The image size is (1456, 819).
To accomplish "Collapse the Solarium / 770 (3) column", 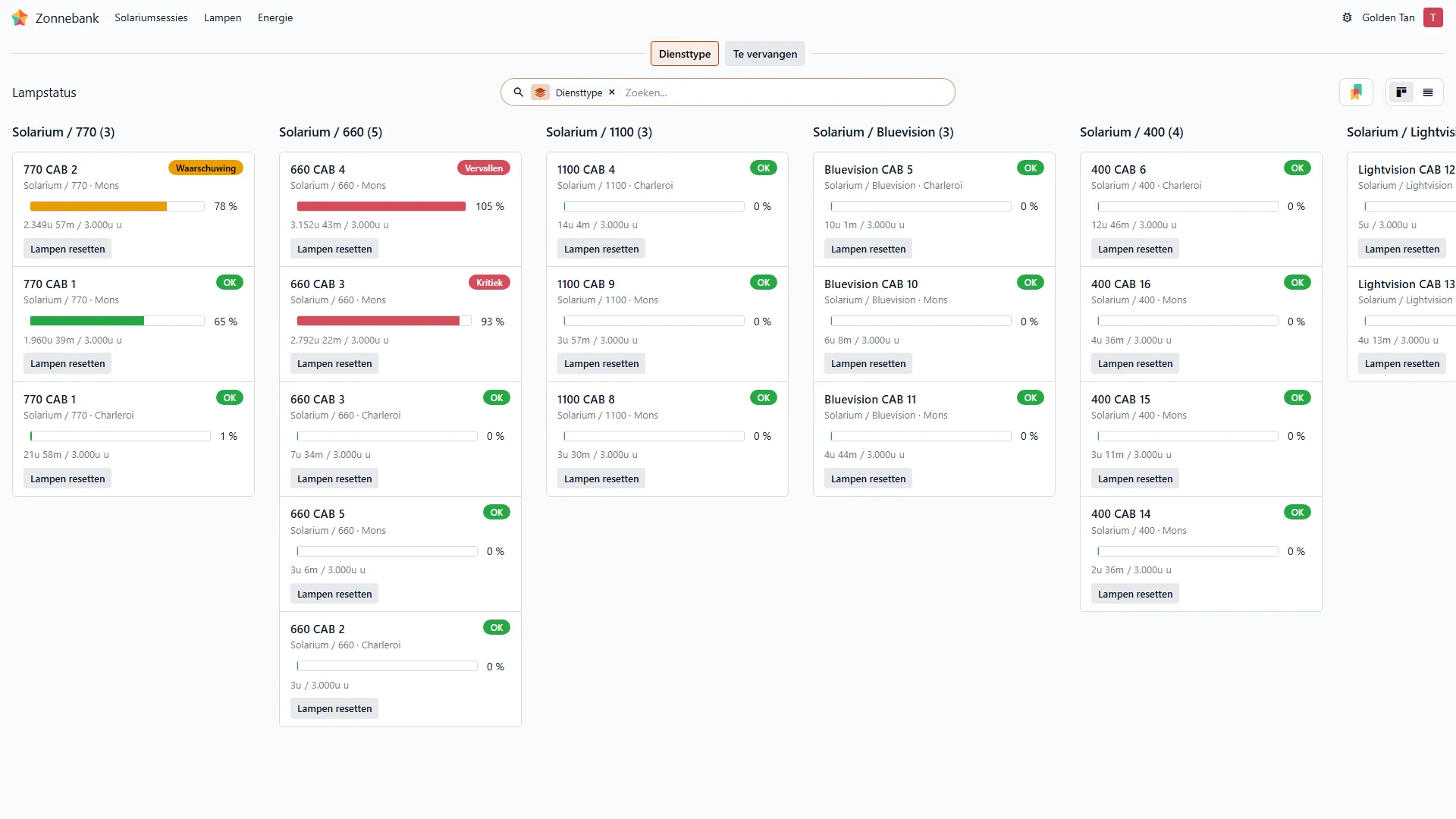I will [x=64, y=132].
